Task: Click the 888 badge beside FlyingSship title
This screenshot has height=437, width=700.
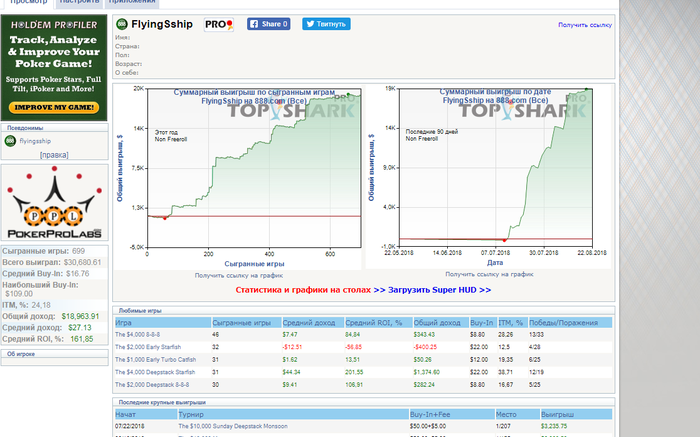Action: coord(122,24)
